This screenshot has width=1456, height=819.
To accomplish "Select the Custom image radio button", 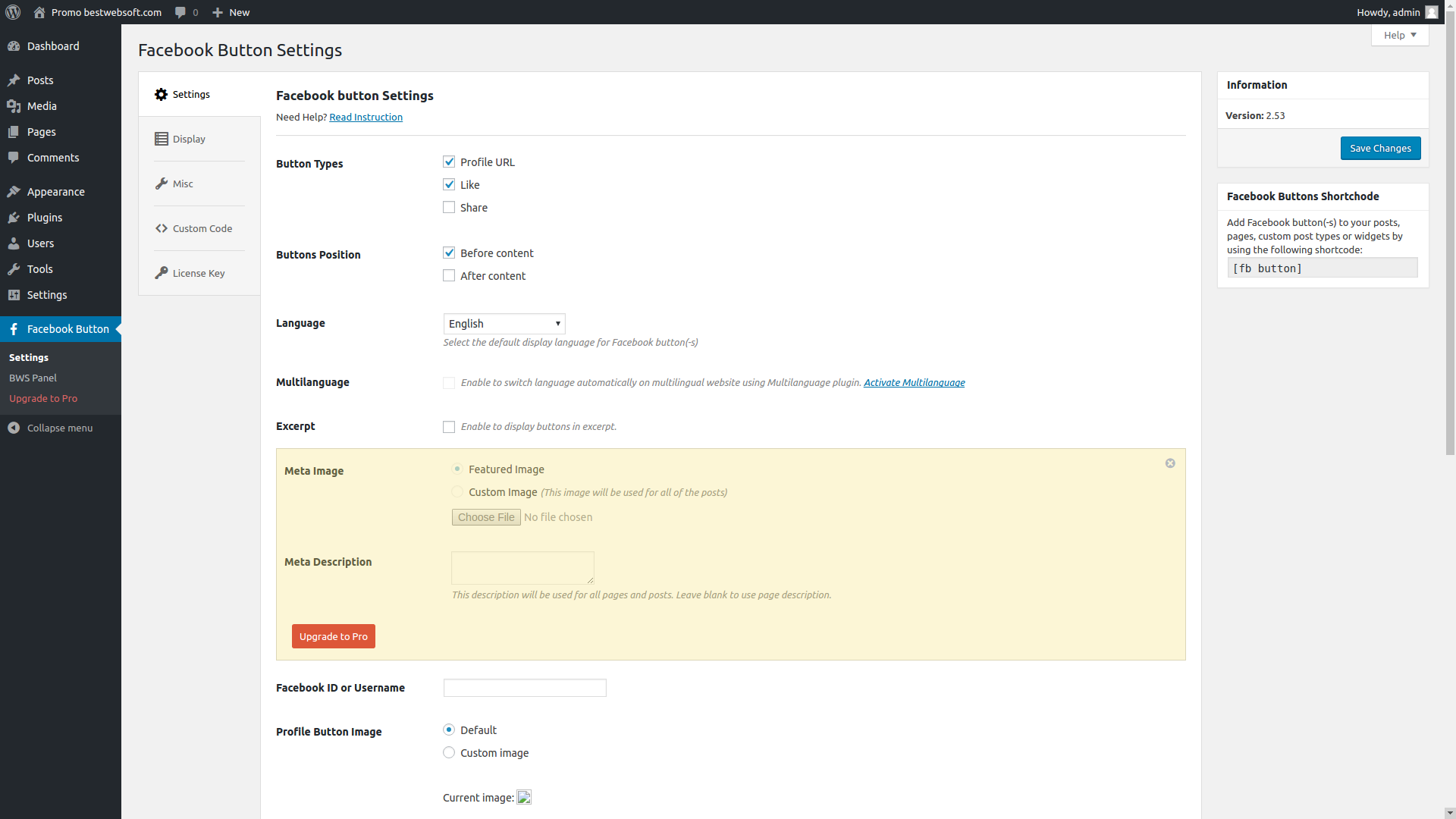I will click(449, 752).
